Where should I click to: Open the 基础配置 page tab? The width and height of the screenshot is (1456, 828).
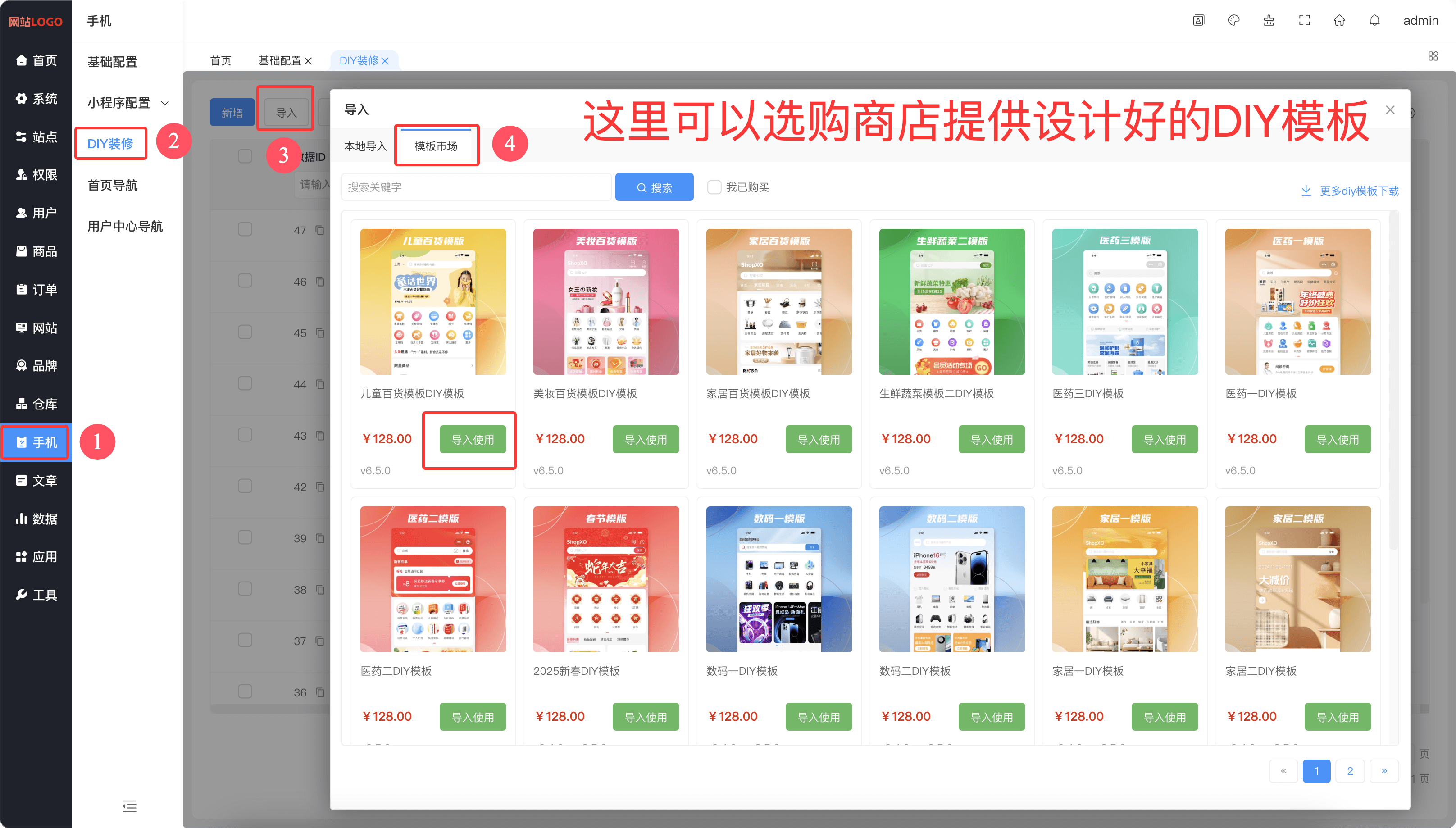click(280, 61)
